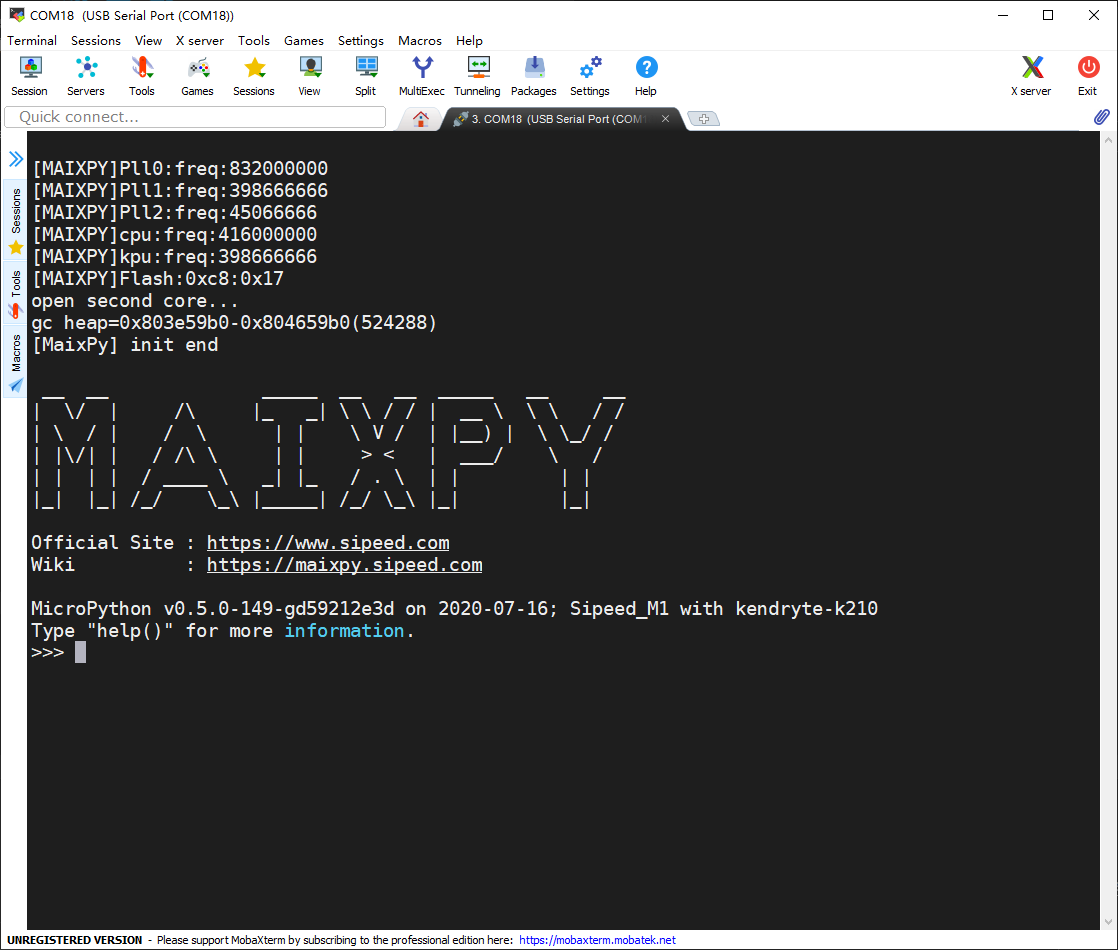Click the terminal prompt cursor
This screenshot has height=950, width=1118.
(x=81, y=652)
